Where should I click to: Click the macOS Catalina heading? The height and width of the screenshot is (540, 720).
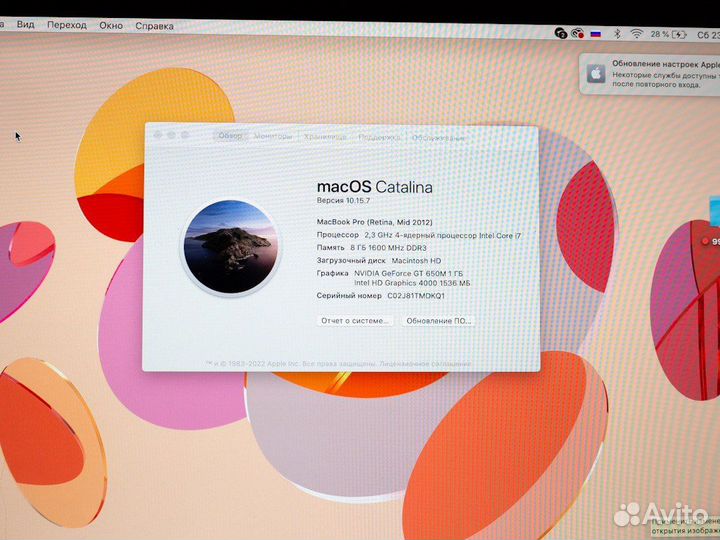click(375, 187)
